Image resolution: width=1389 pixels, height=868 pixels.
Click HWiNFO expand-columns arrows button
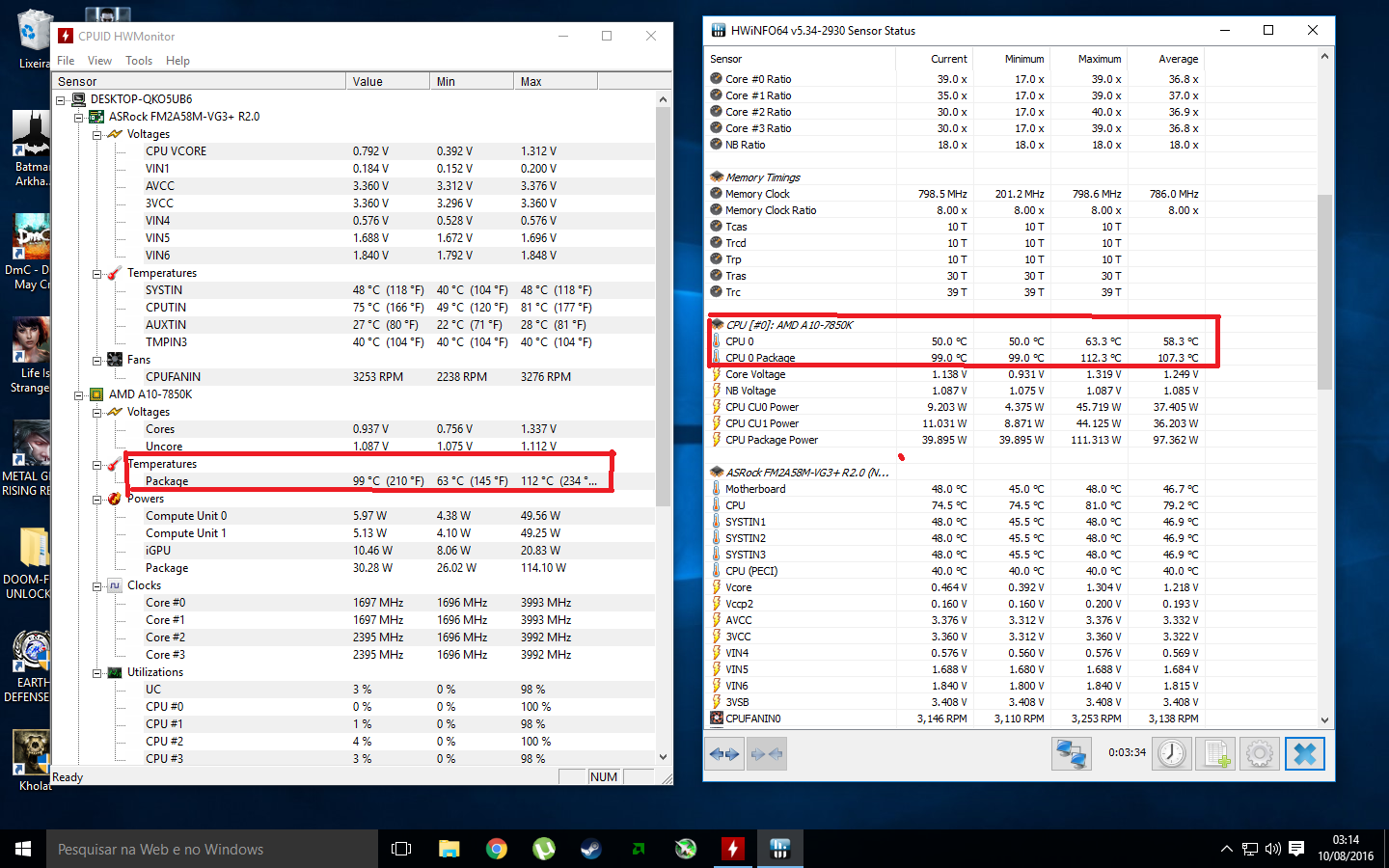725,754
